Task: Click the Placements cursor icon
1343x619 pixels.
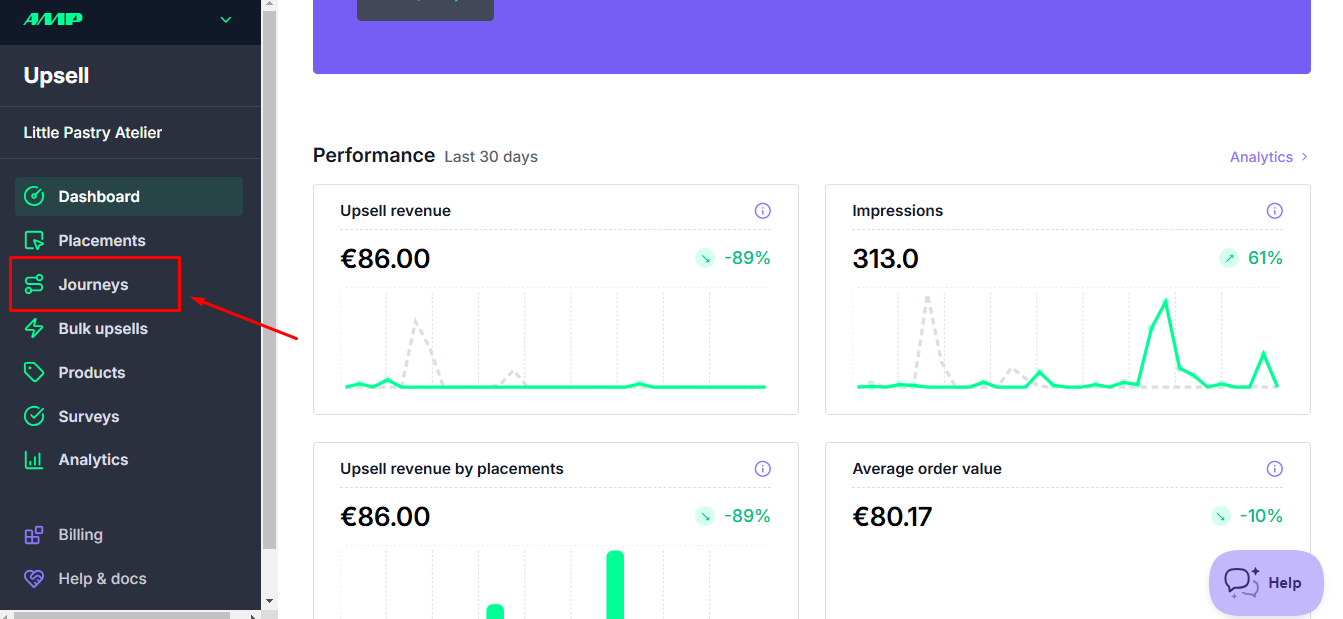Action: (x=34, y=240)
